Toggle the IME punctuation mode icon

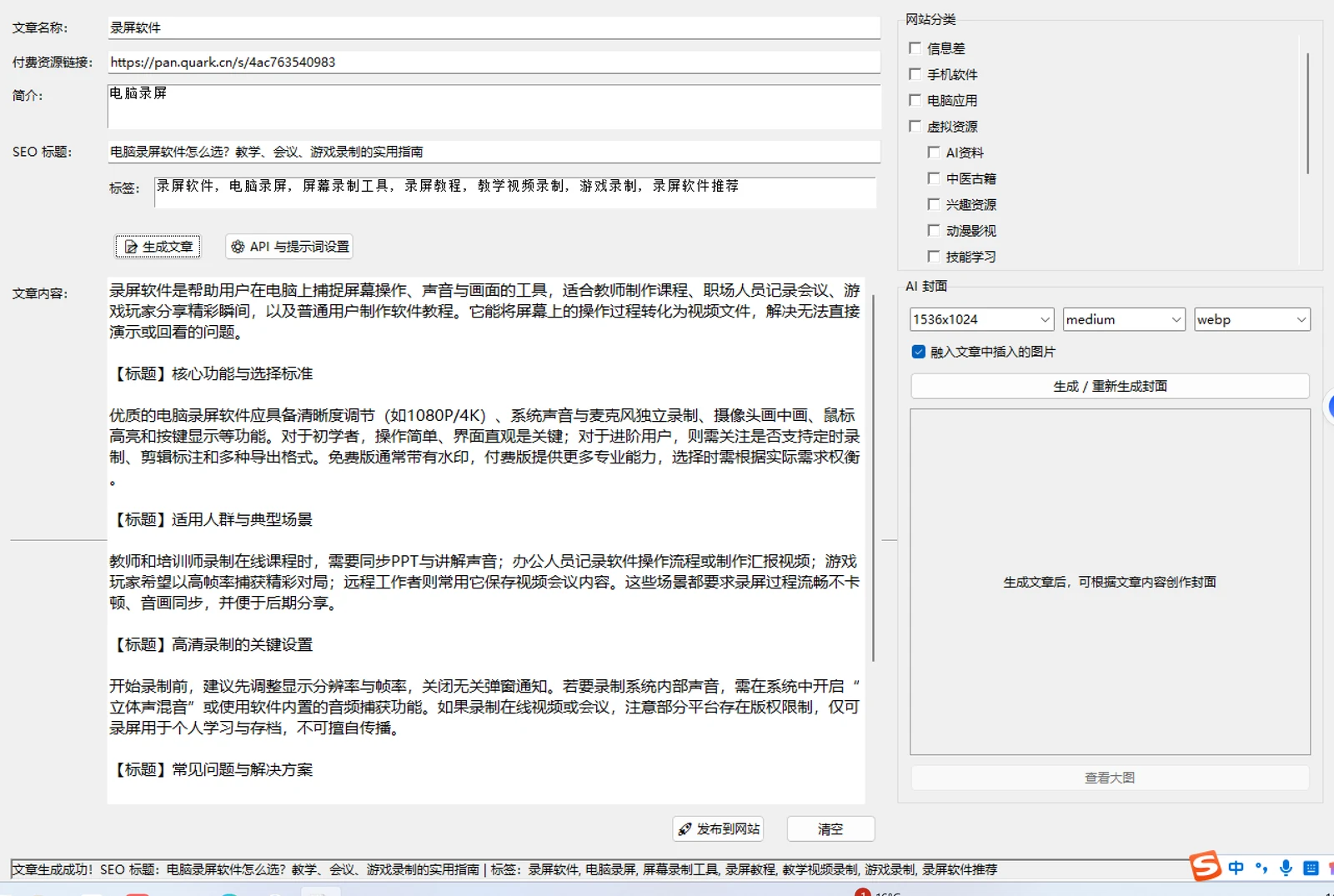point(1261,868)
